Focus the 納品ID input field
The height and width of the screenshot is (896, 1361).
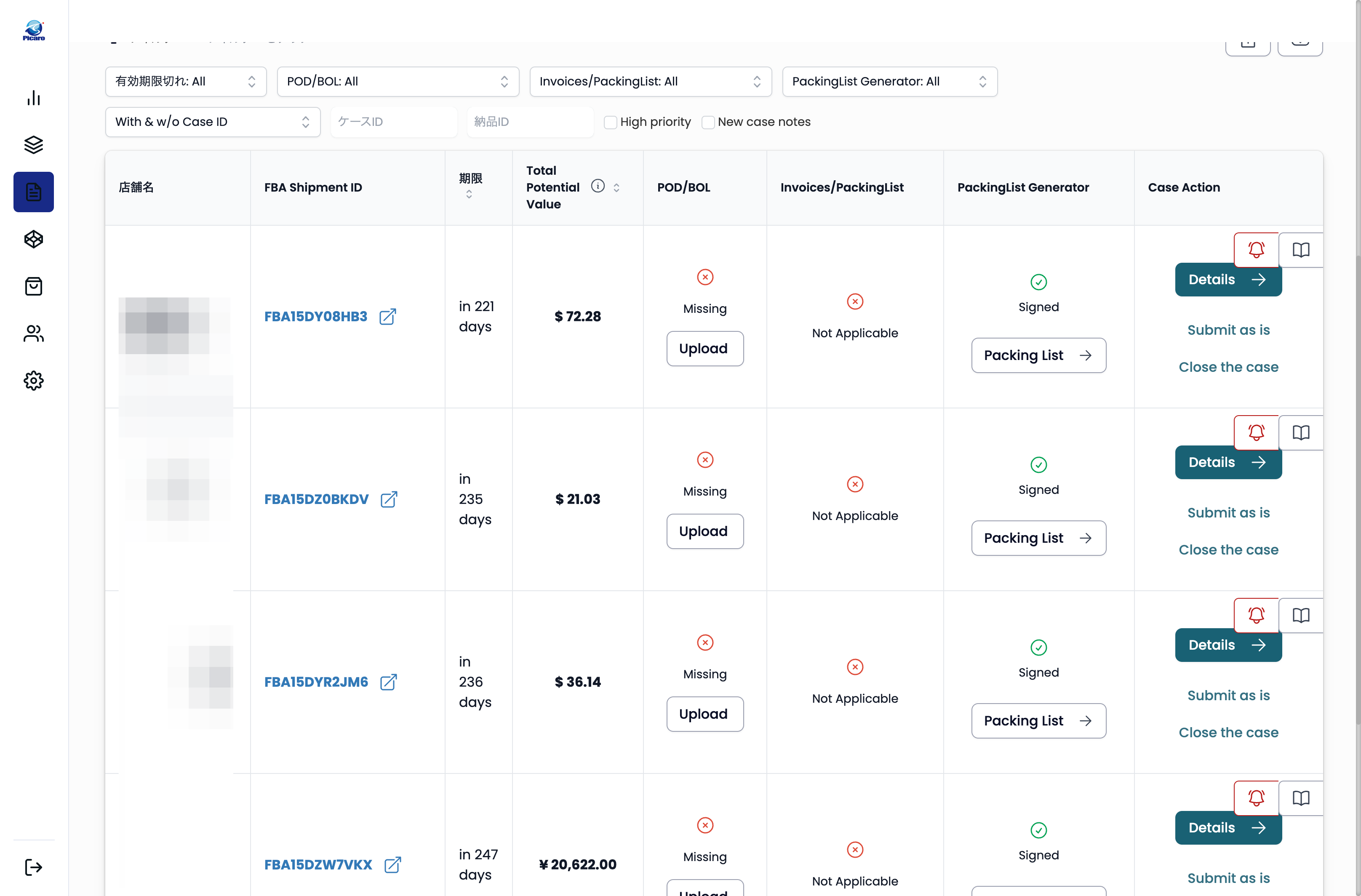pyautogui.click(x=530, y=122)
